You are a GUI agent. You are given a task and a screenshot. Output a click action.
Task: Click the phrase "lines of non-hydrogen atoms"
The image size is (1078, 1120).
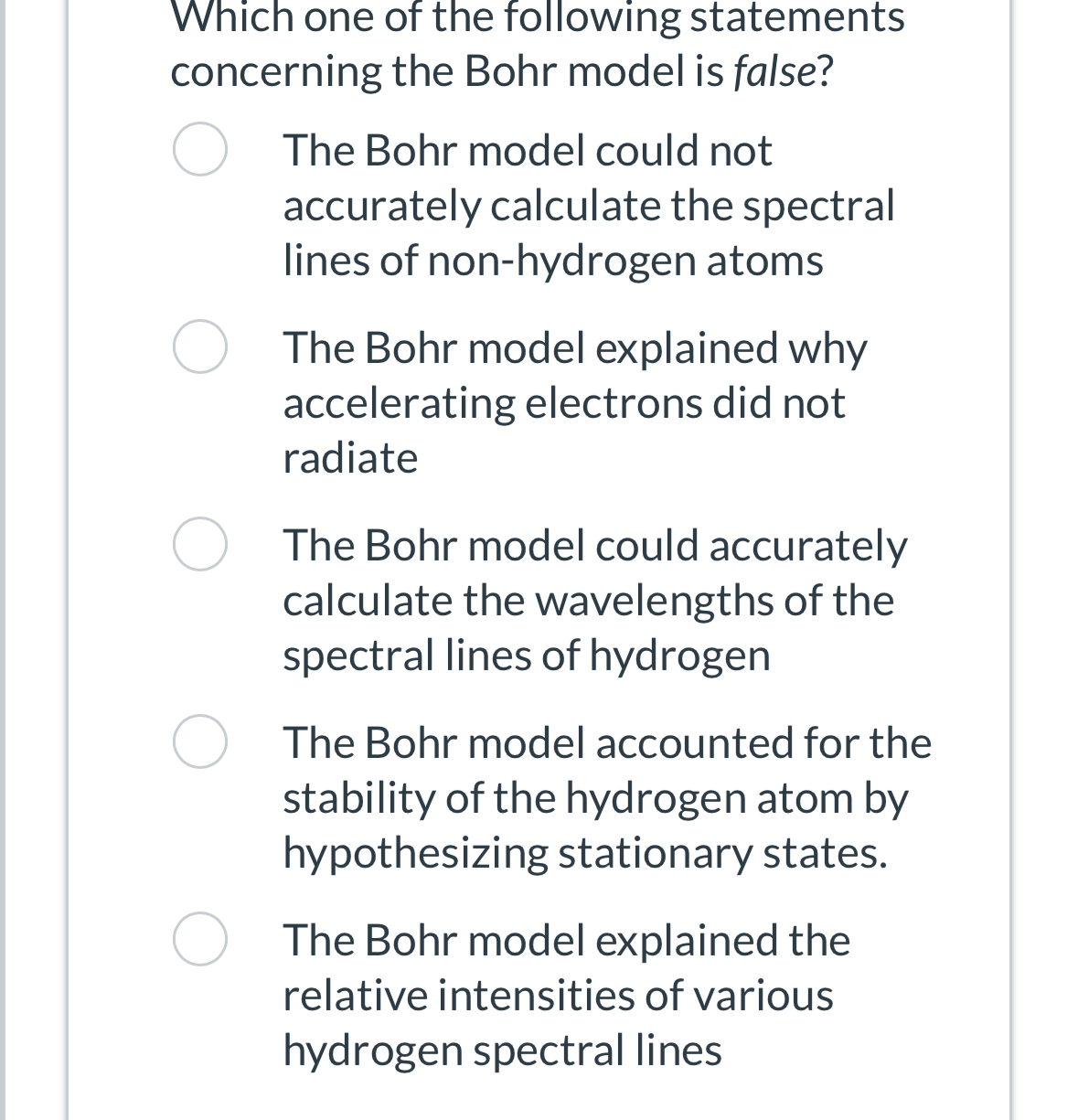pos(553,261)
